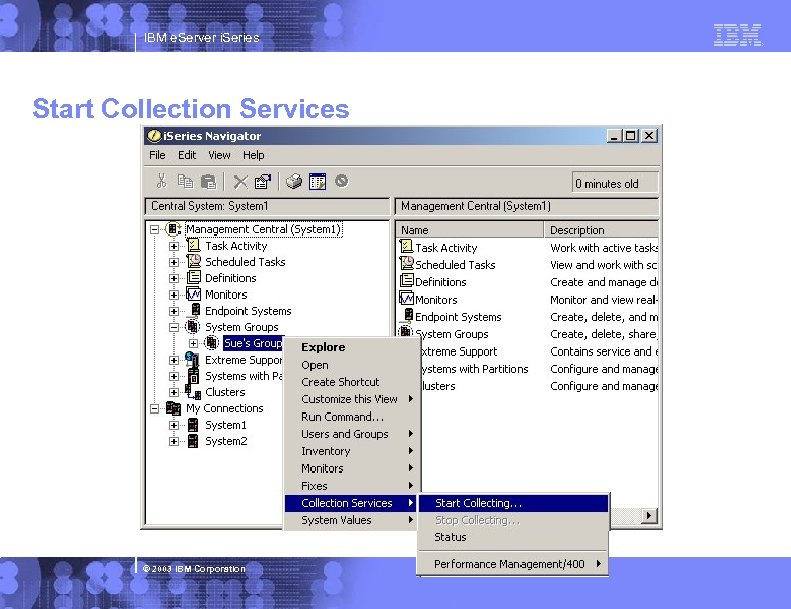The image size is (791, 609).
Task: Expand the Task Activity tree node
Action: 174,246
